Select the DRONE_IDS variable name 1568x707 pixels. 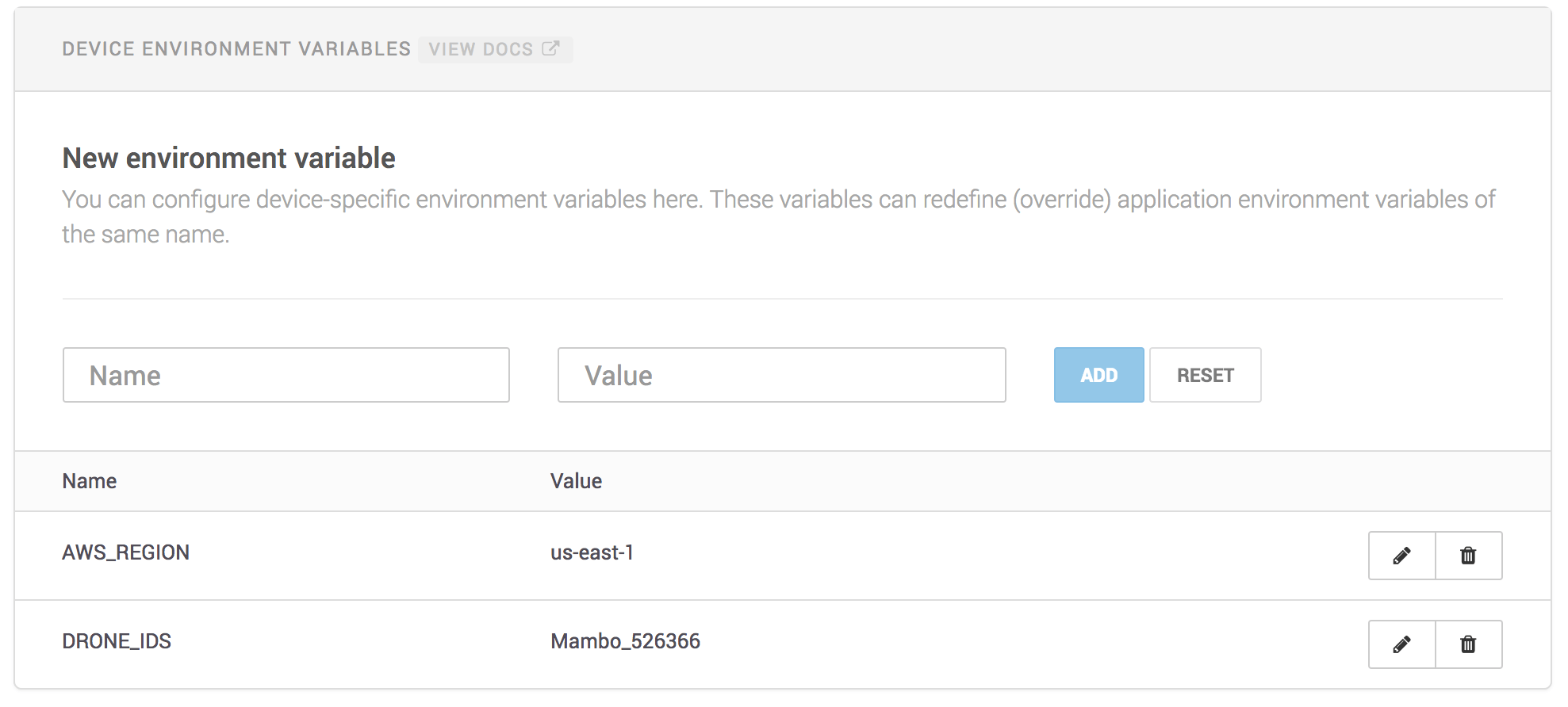[x=117, y=641]
